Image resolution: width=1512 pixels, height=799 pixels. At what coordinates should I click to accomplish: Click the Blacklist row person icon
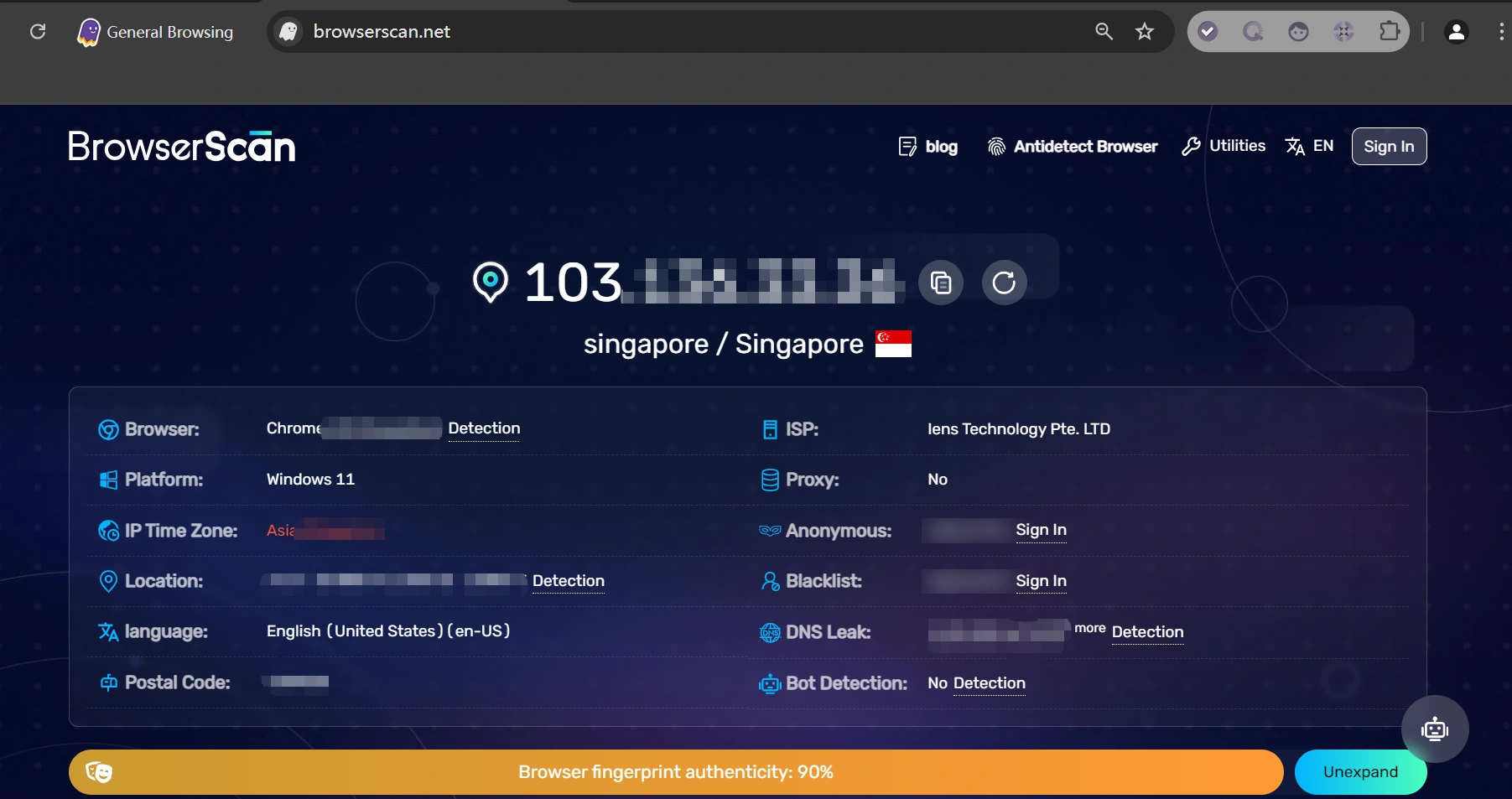click(x=770, y=581)
